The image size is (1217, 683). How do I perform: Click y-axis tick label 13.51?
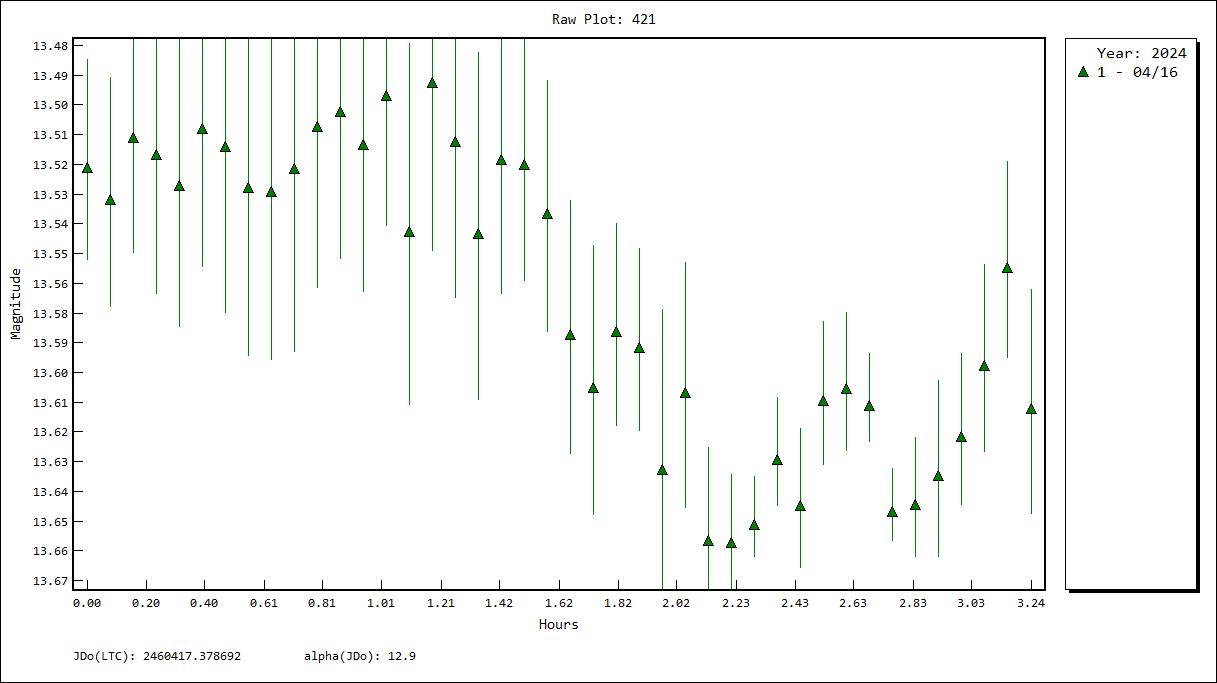pos(50,135)
